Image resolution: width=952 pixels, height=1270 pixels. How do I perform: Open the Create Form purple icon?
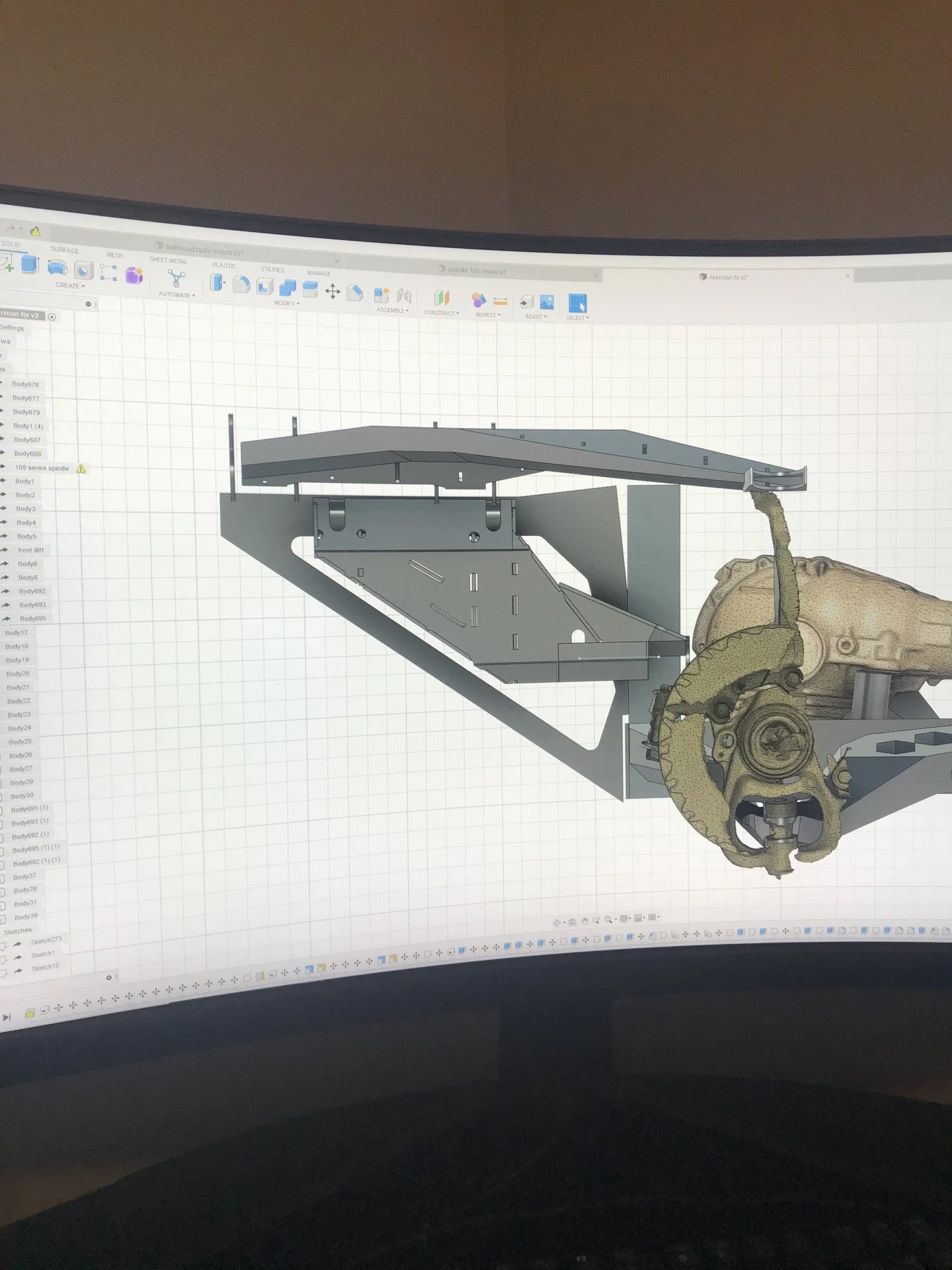click(134, 275)
